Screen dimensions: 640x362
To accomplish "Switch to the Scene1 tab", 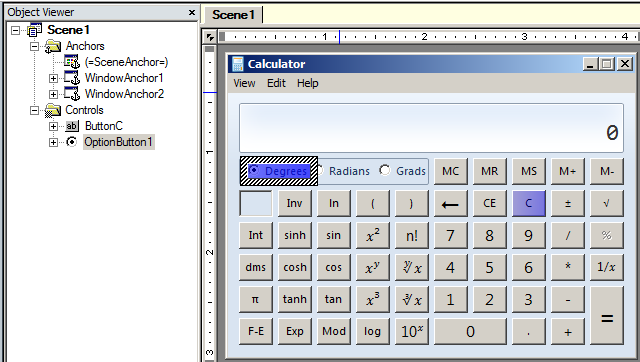I will point(233,15).
